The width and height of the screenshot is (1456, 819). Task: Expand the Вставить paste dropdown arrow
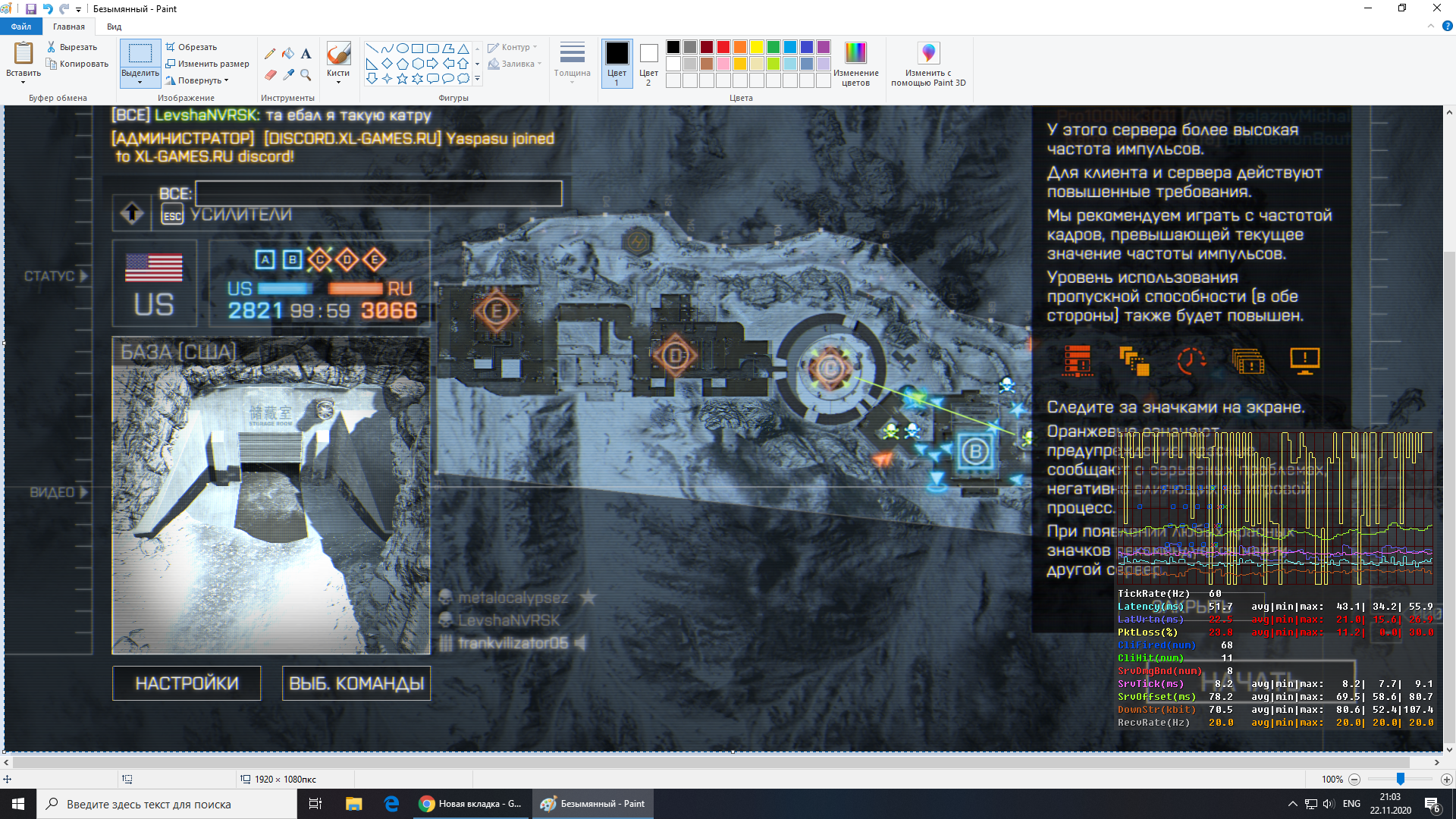pyautogui.click(x=24, y=82)
